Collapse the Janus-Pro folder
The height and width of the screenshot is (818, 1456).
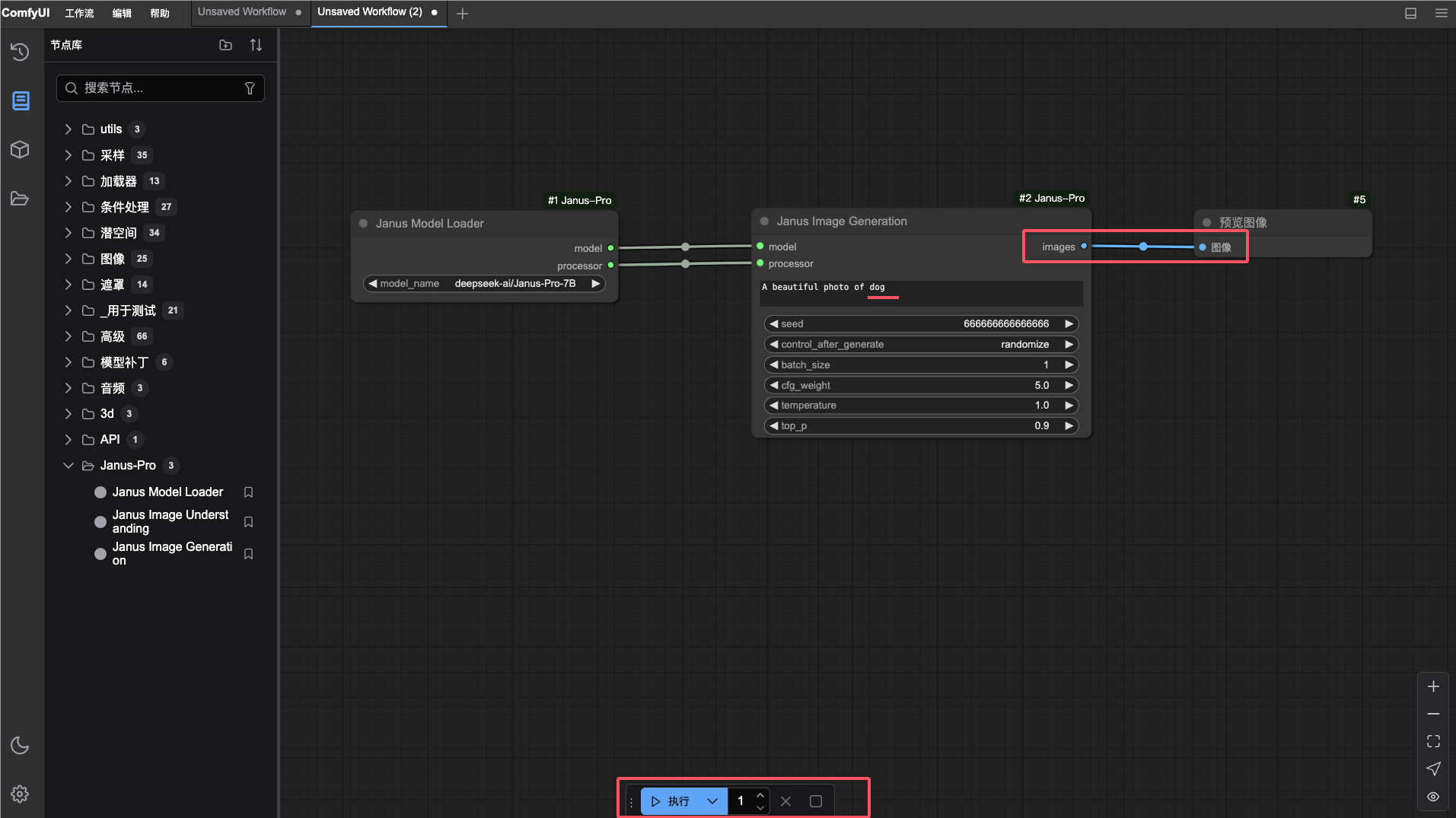(x=68, y=466)
